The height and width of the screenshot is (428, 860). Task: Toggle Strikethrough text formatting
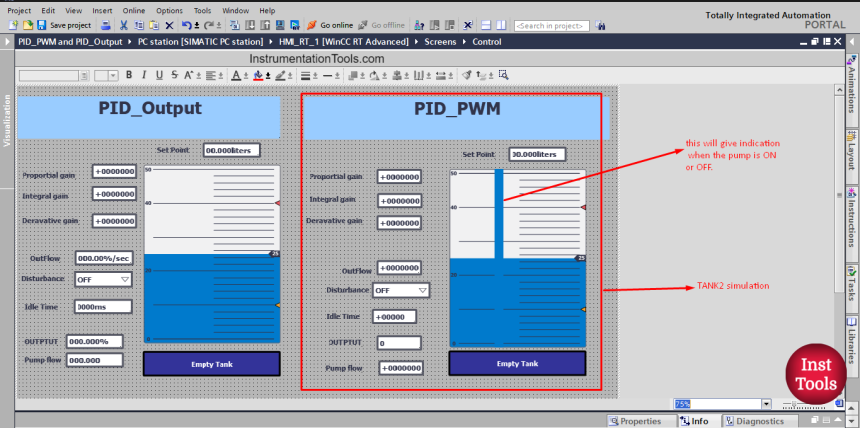pos(174,75)
